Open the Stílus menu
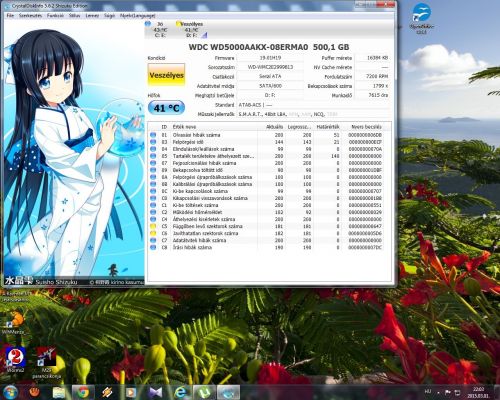The width and height of the screenshot is (500, 400). click(x=75, y=16)
